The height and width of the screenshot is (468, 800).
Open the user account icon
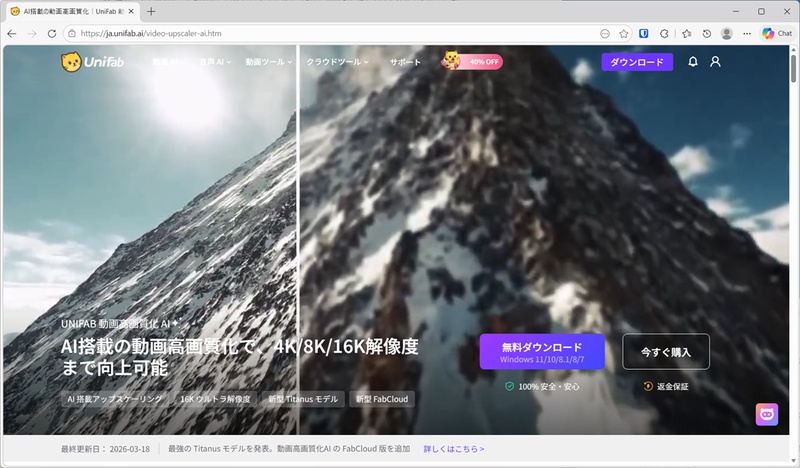[x=715, y=62]
